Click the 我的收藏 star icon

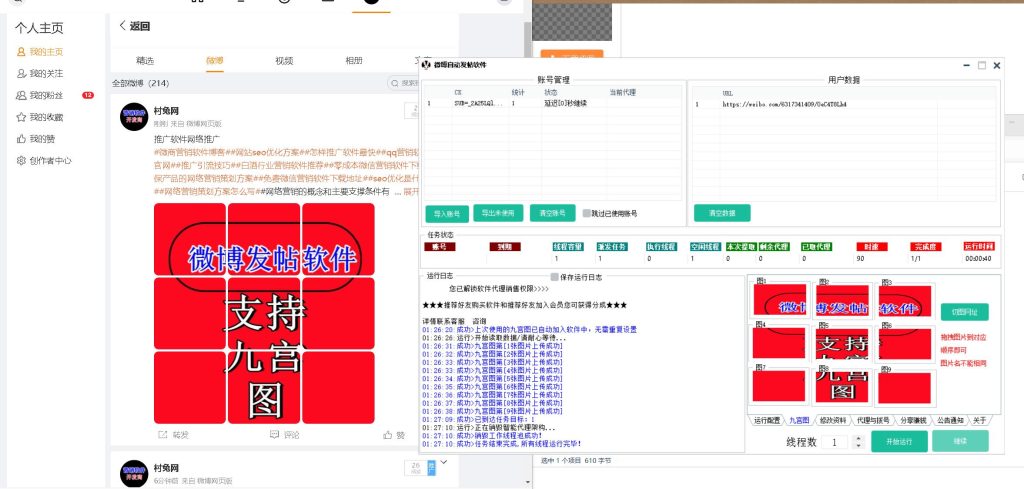21,118
